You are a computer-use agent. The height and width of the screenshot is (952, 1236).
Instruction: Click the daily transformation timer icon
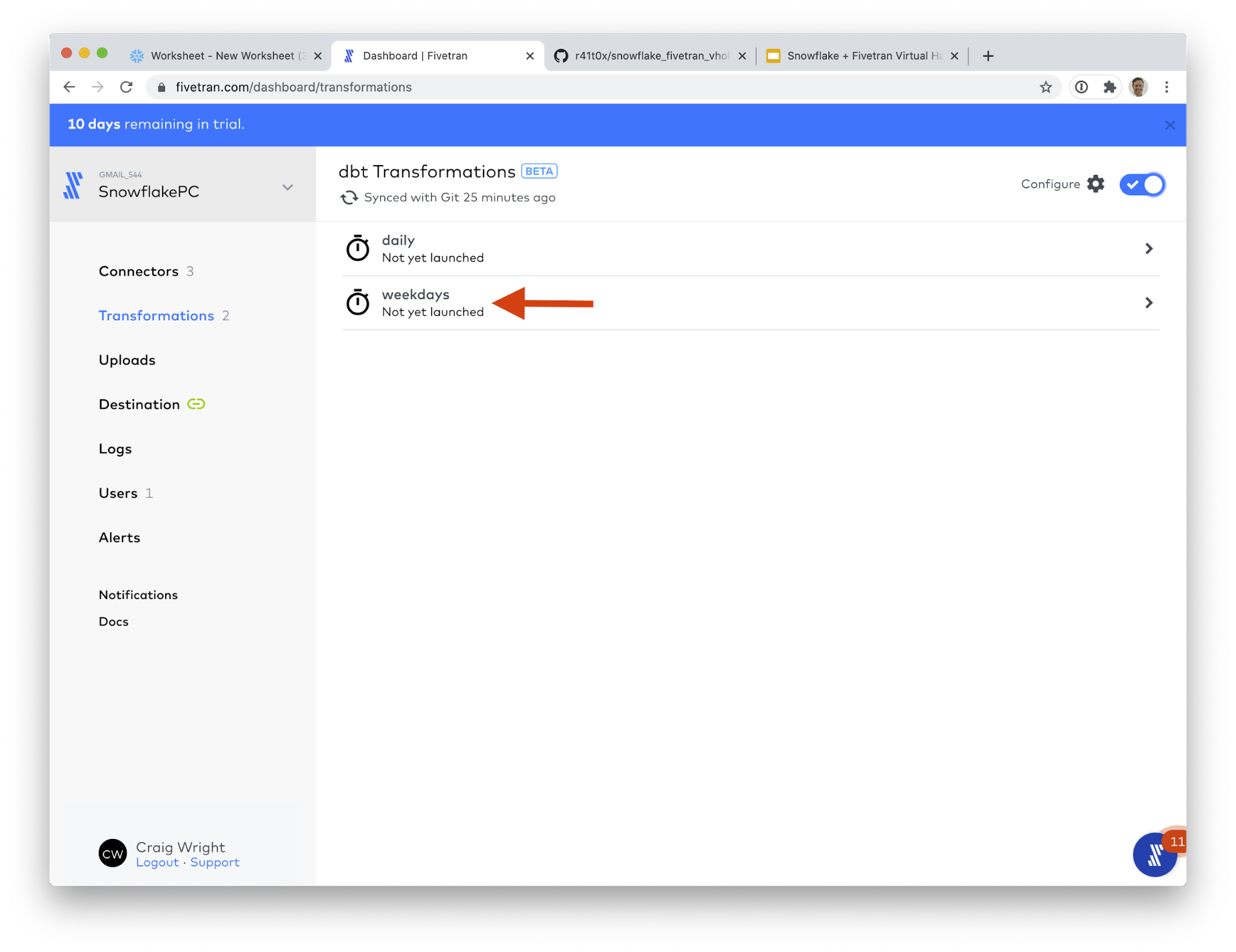(x=357, y=249)
